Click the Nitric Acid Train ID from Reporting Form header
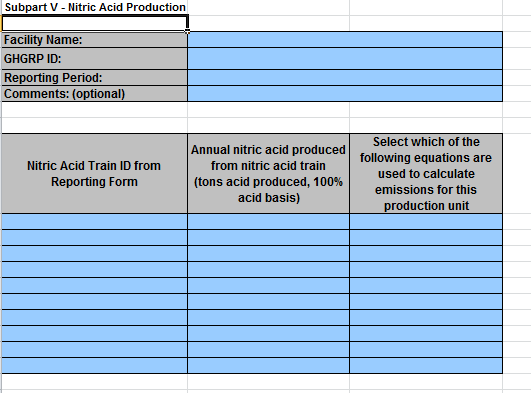Image resolution: width=531 pixels, height=393 pixels. click(94, 173)
